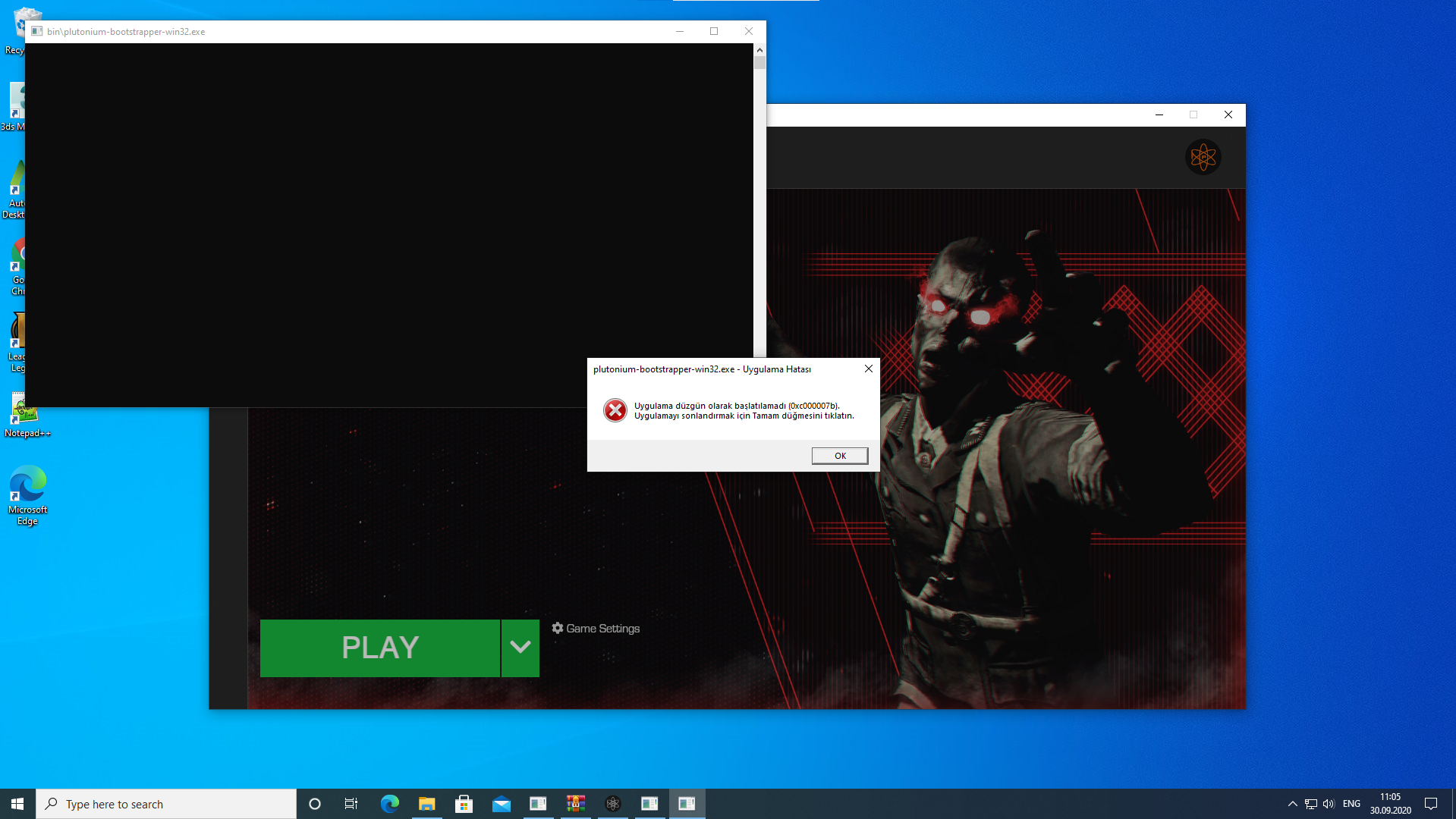Open the console window icon left of WinRAR
This screenshot has width=1456, height=819.
click(x=538, y=804)
